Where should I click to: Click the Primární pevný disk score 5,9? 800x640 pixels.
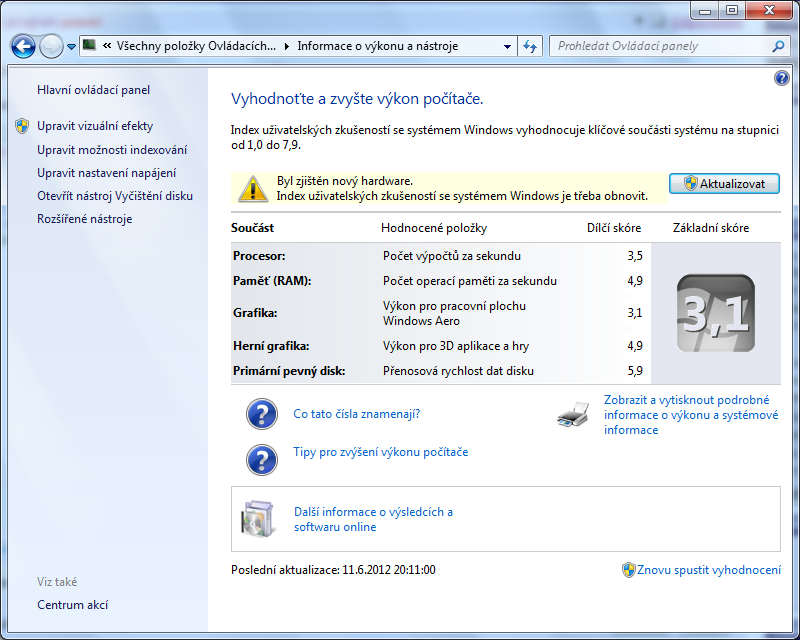point(635,371)
